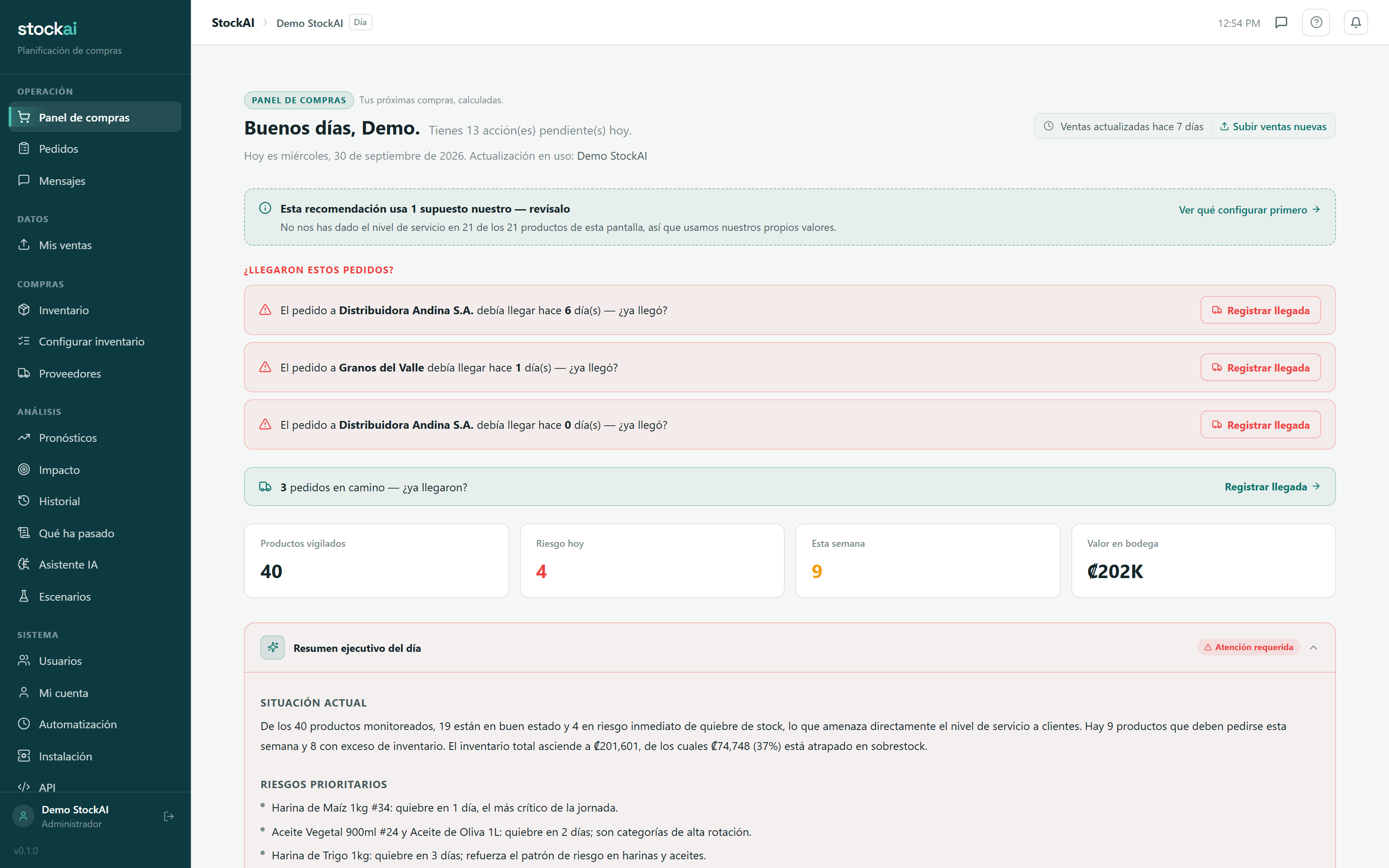Select Panel de compras in sidebar
Screen dimensions: 1389x868
point(95,117)
